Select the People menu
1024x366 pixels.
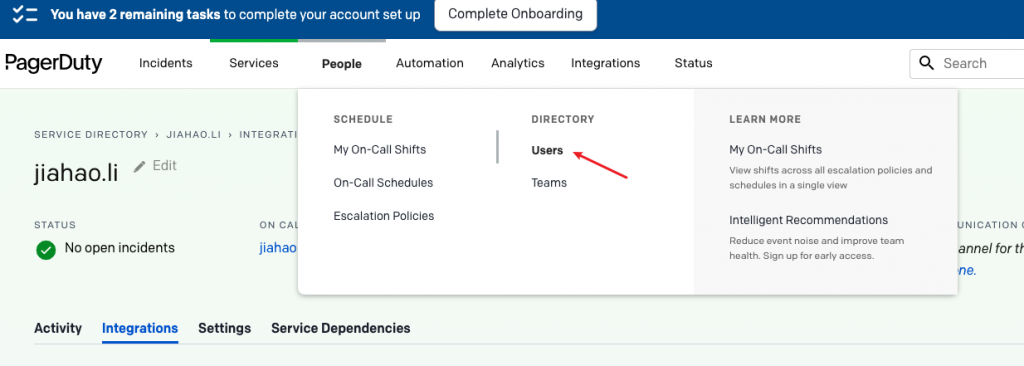pyautogui.click(x=342, y=64)
